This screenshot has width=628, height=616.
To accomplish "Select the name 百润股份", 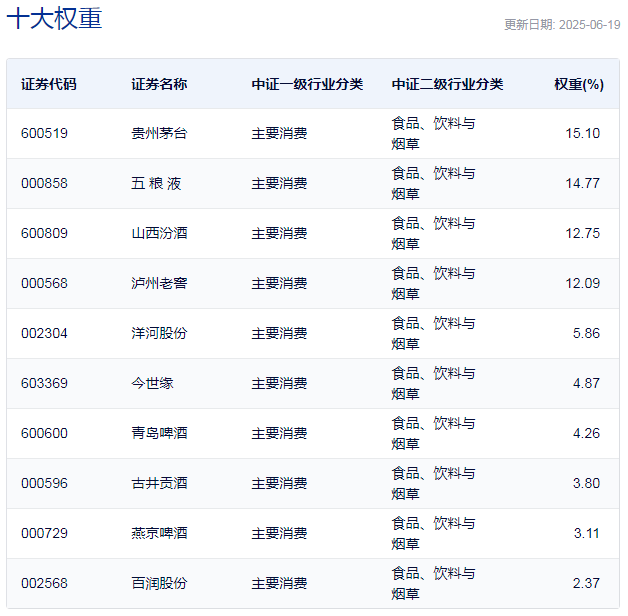I will coord(159,584).
